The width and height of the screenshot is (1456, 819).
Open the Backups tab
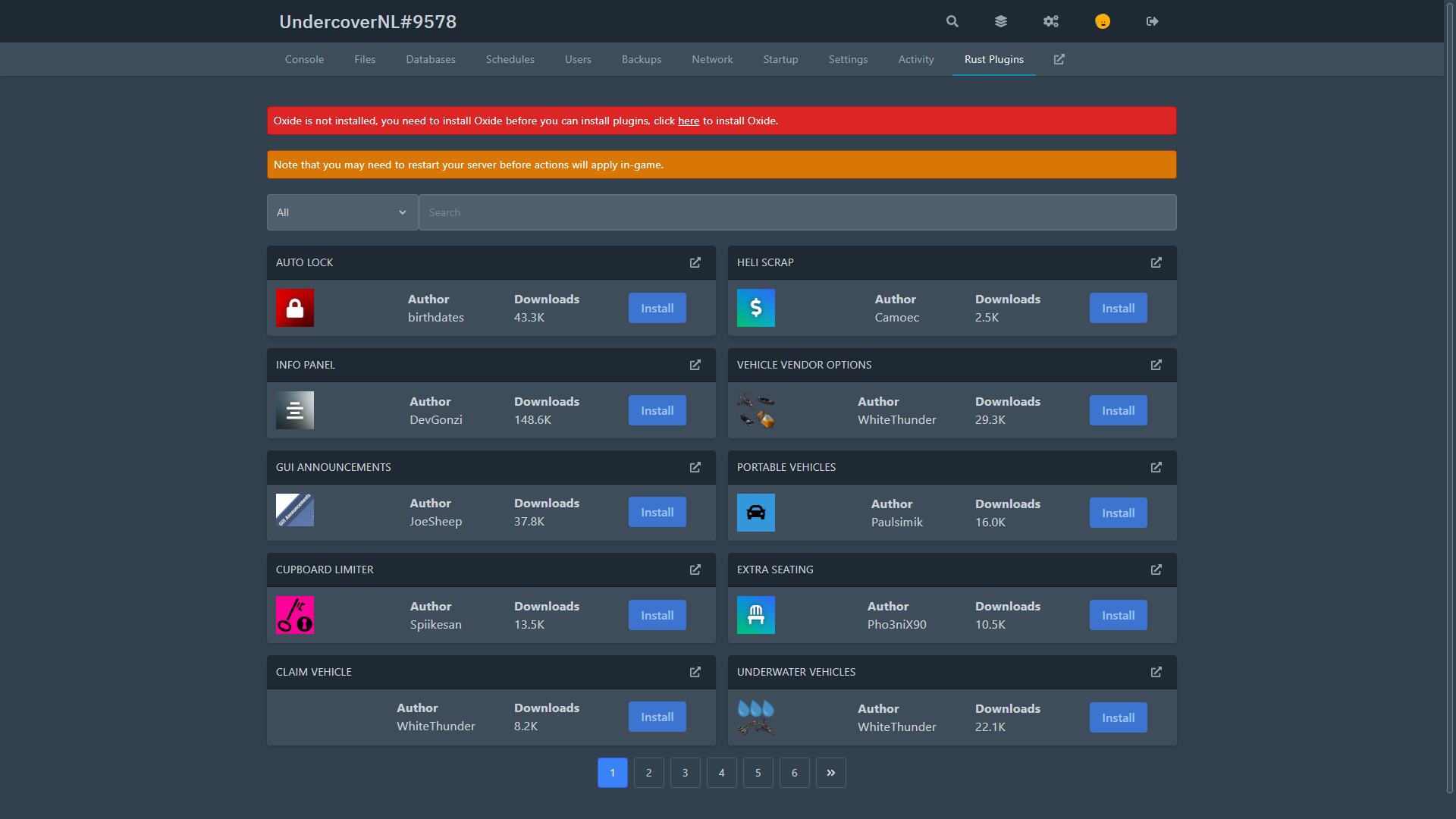click(x=642, y=59)
